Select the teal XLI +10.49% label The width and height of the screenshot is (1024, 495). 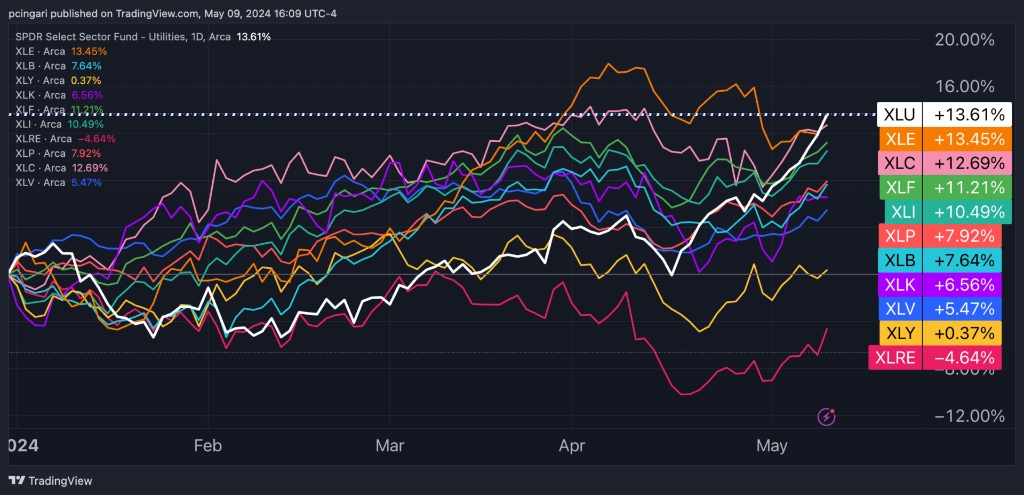point(940,212)
